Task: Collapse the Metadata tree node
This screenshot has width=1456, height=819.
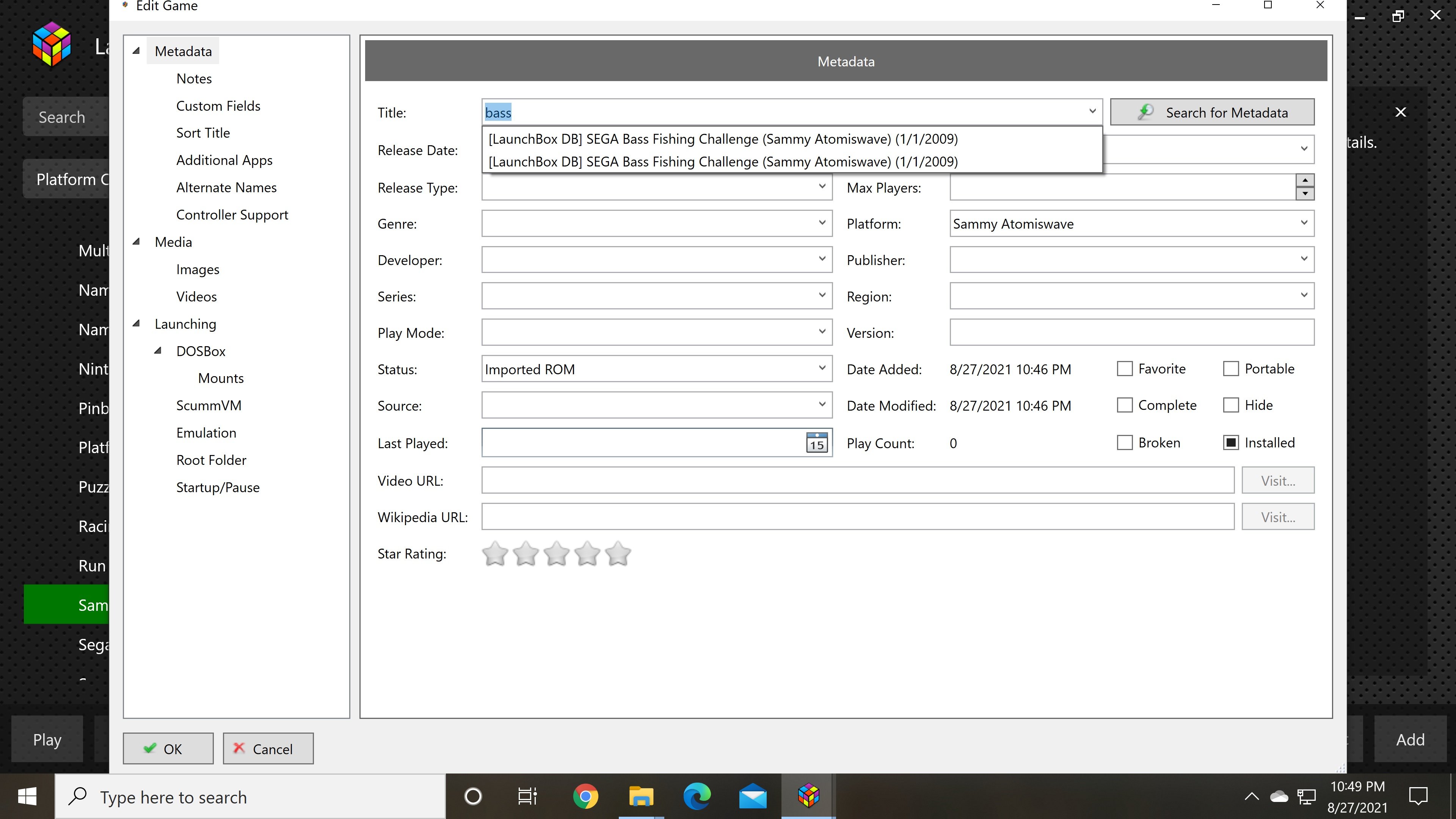Action: coord(136,51)
